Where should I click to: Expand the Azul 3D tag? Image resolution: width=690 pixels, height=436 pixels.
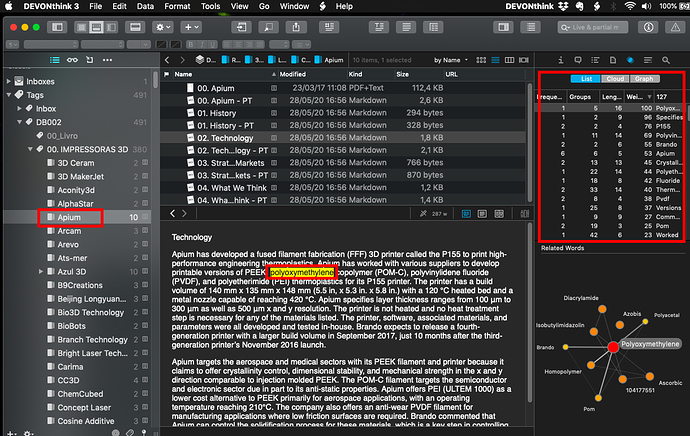click(40, 271)
